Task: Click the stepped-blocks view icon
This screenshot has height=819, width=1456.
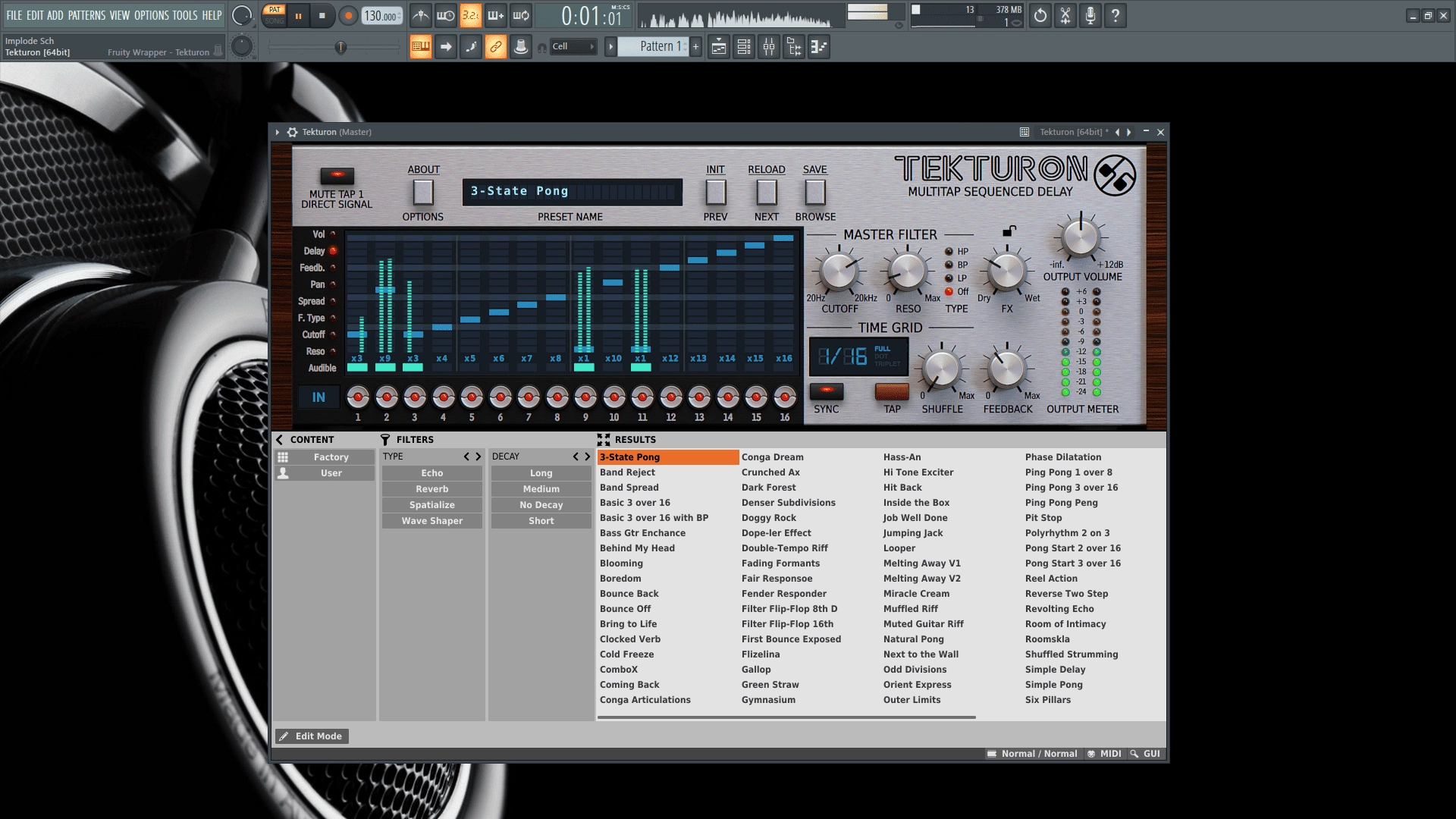Action: [819, 47]
